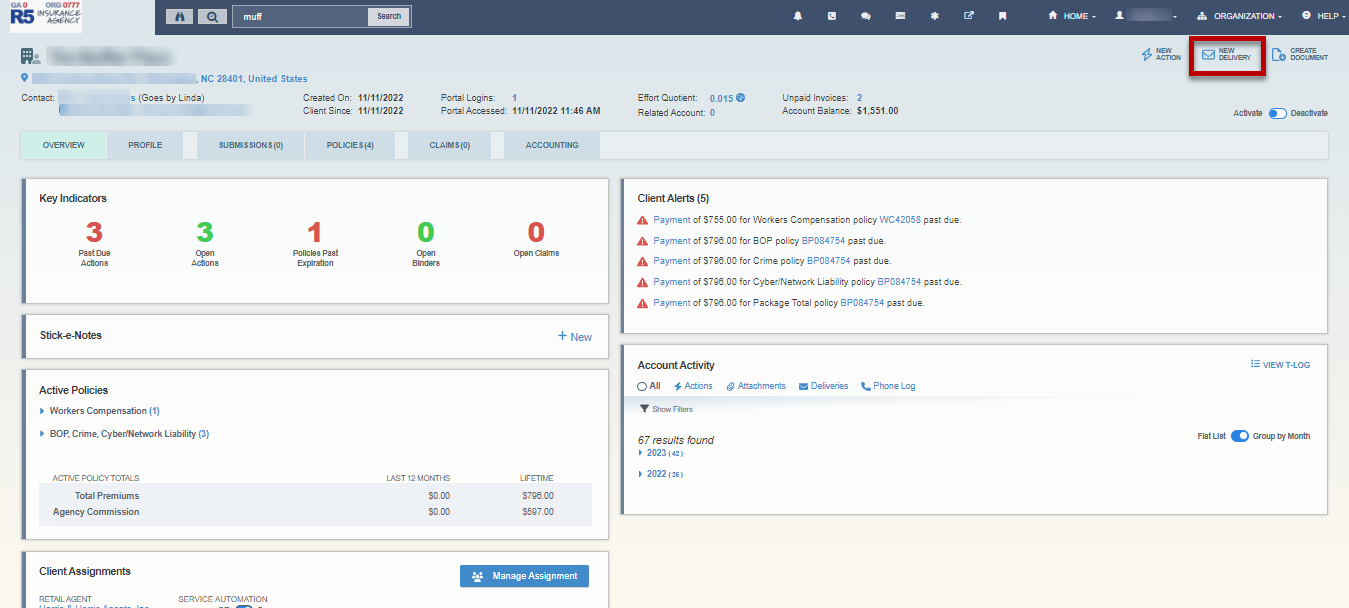
Task: Toggle Flat List / Group by Month switch
Action: (1239, 436)
